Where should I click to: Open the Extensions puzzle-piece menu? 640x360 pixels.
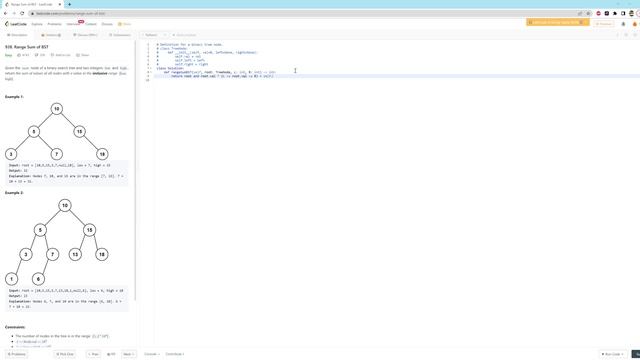pos(615,13)
